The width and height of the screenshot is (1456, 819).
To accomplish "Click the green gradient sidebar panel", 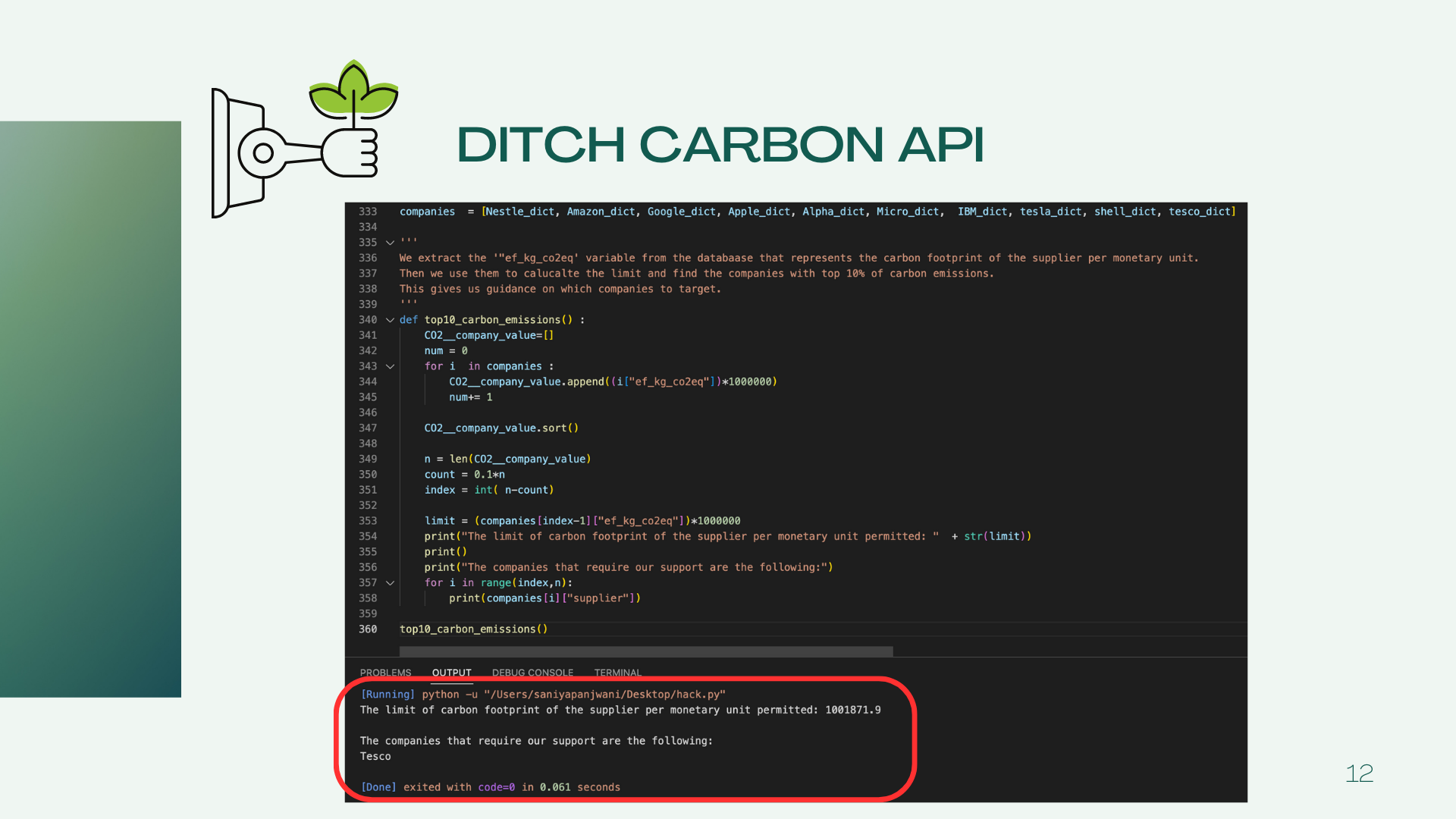I will click(90, 409).
